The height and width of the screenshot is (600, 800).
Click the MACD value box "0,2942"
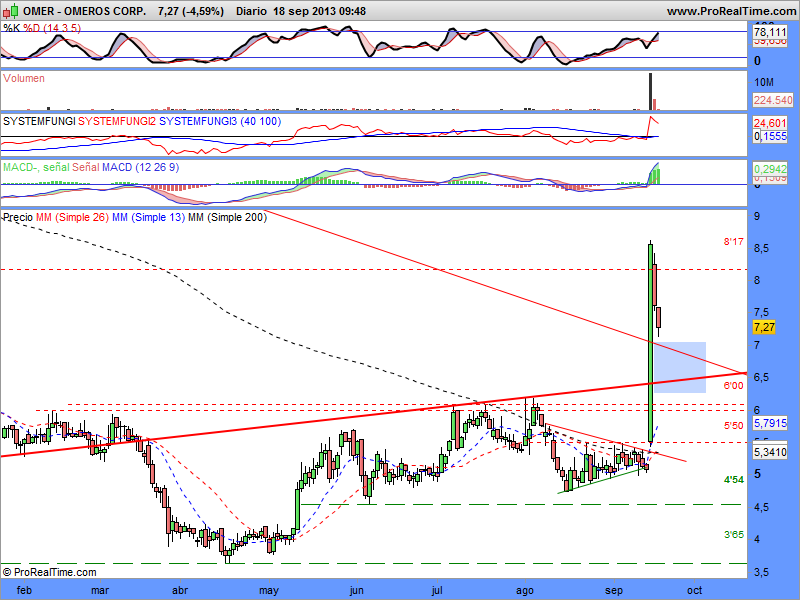click(770, 168)
